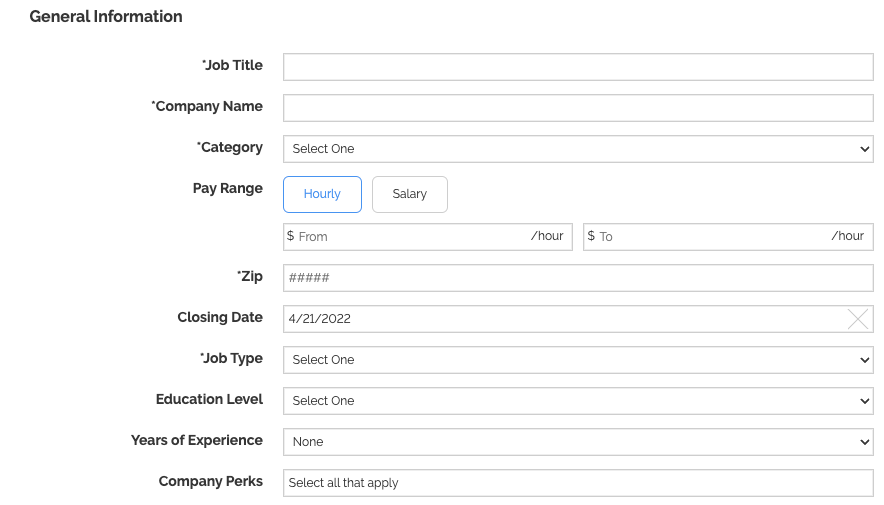The height and width of the screenshot is (505, 884).
Task: Click the Education Level chevron arrow
Action: [864, 401]
